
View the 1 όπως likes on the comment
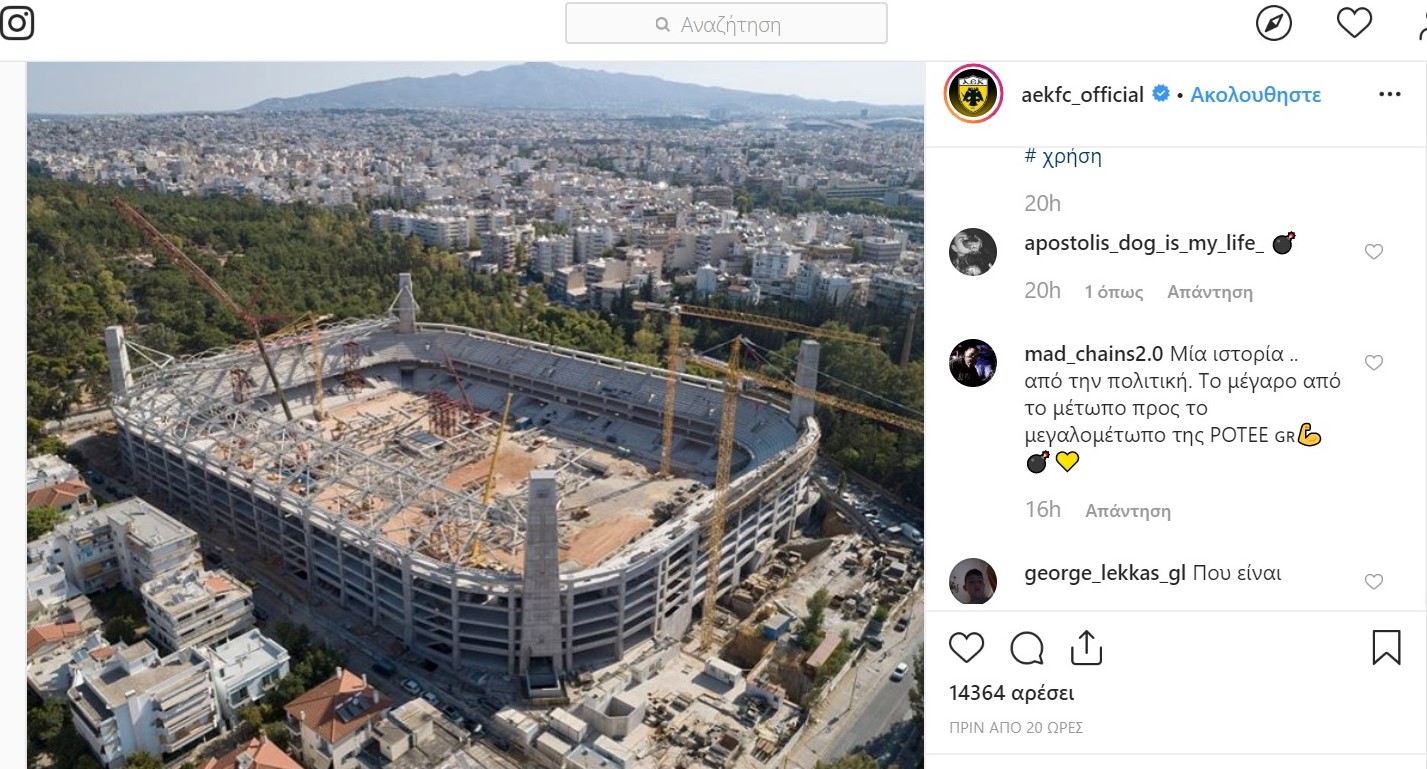pos(1114,292)
